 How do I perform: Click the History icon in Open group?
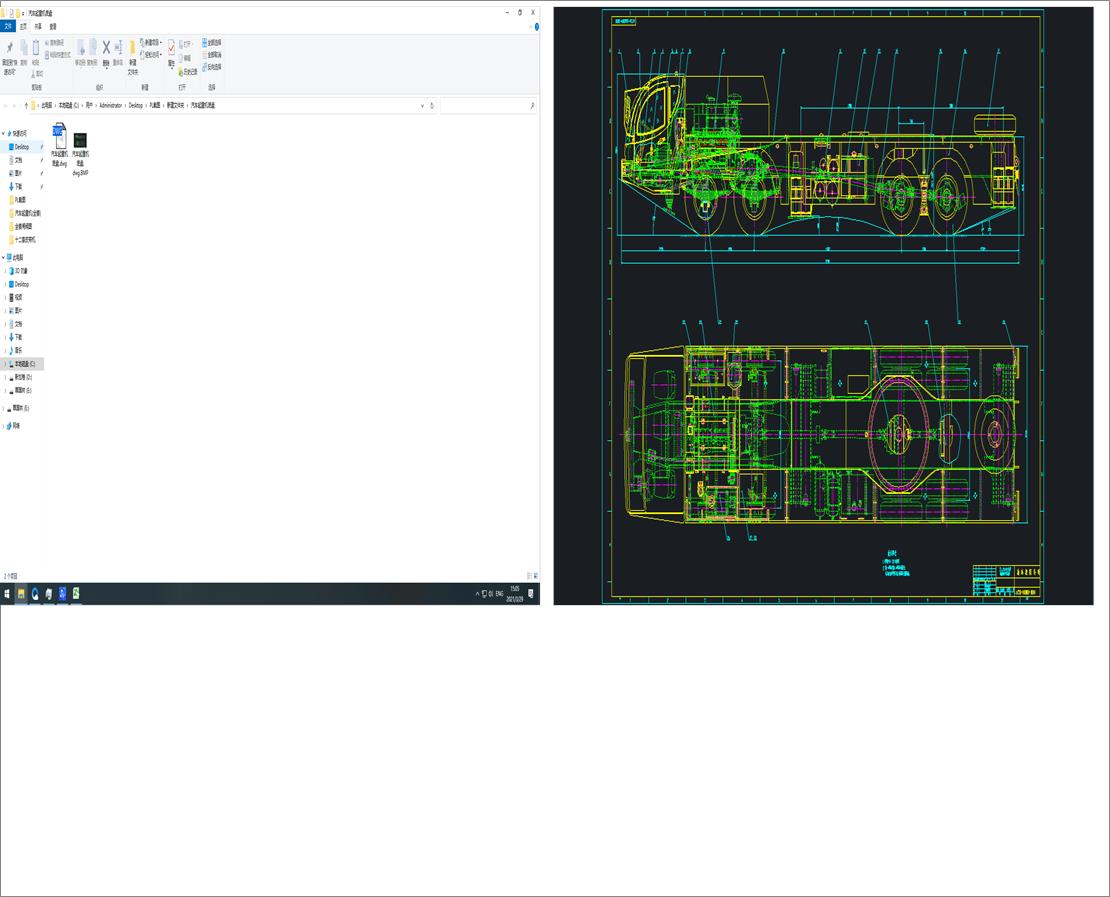point(181,72)
